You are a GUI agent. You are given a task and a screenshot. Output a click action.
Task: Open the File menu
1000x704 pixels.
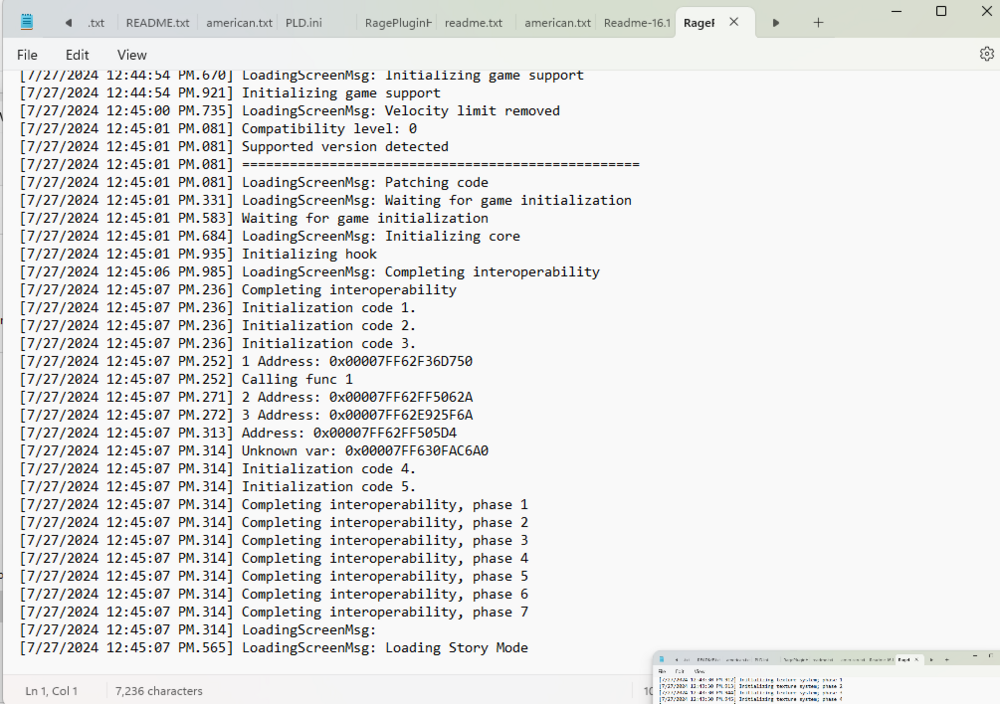point(27,55)
